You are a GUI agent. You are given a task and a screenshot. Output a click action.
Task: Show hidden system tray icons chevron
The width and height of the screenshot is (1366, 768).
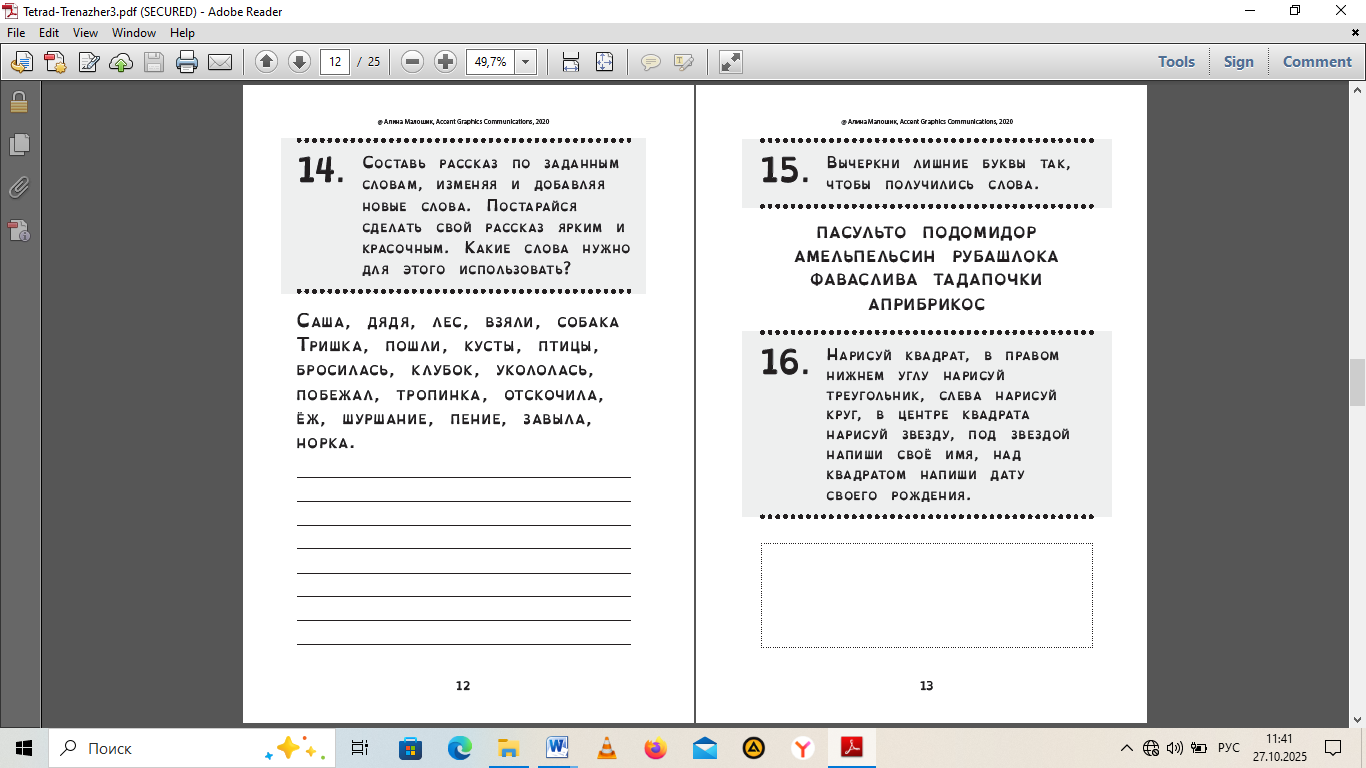click(x=1127, y=748)
